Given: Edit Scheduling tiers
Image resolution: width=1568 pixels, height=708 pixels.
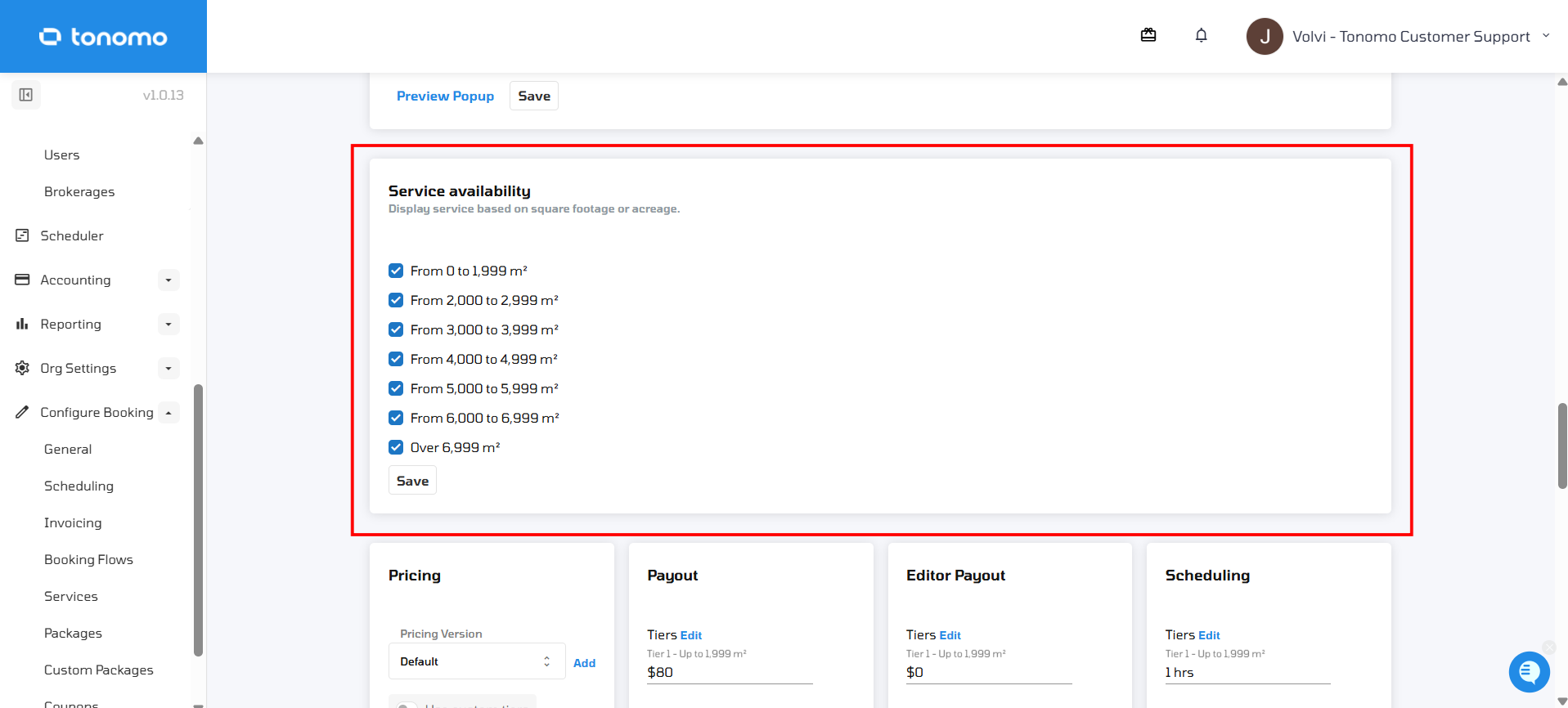Looking at the screenshot, I should pos(1209,635).
